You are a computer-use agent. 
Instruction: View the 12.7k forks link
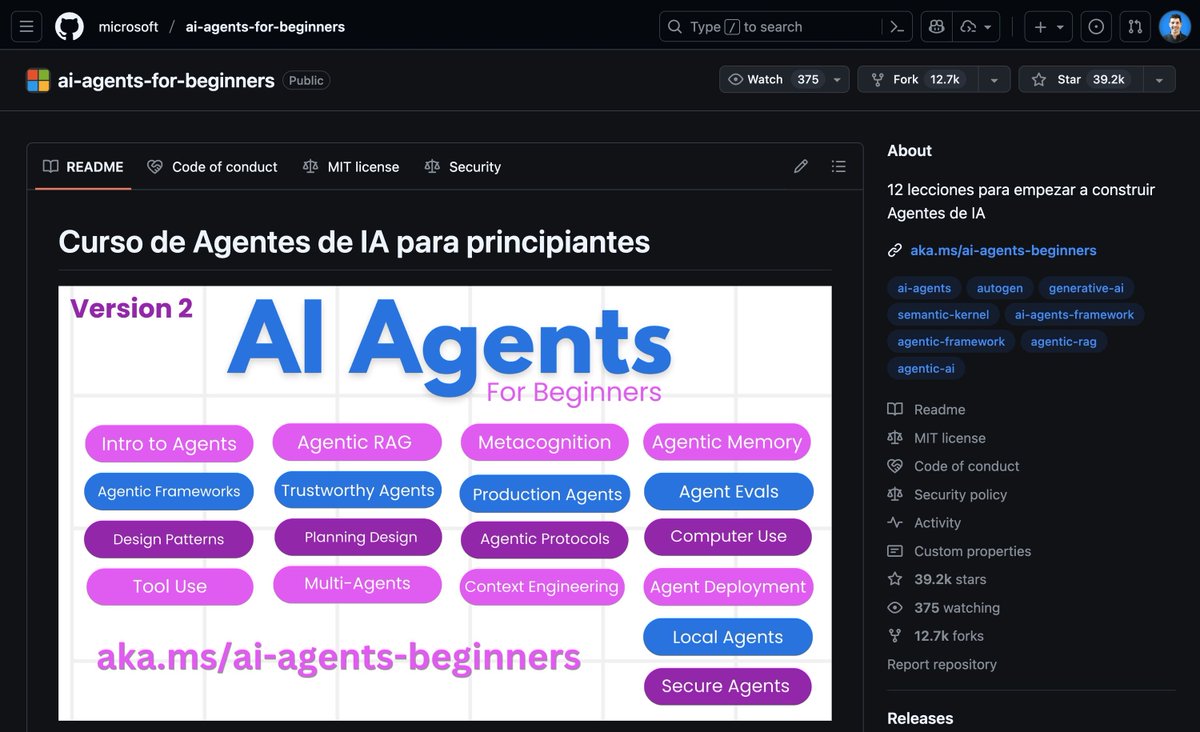[936, 636]
